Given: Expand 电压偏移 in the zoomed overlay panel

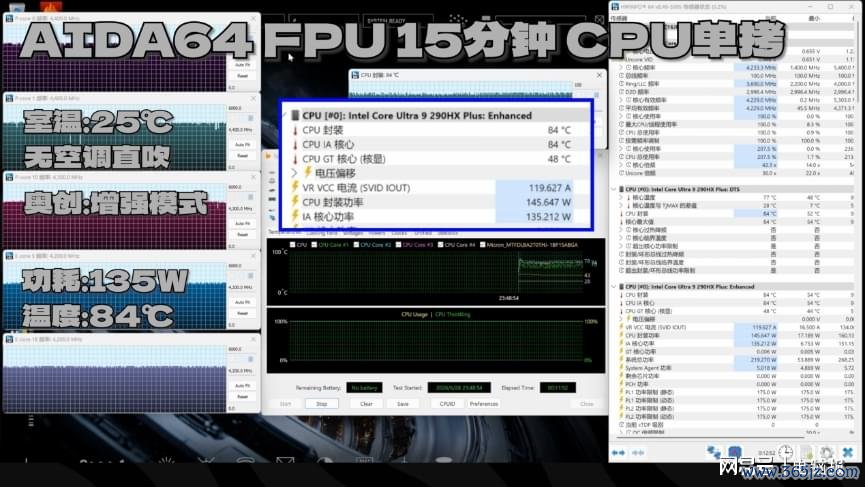Looking at the screenshot, I should click(295, 173).
